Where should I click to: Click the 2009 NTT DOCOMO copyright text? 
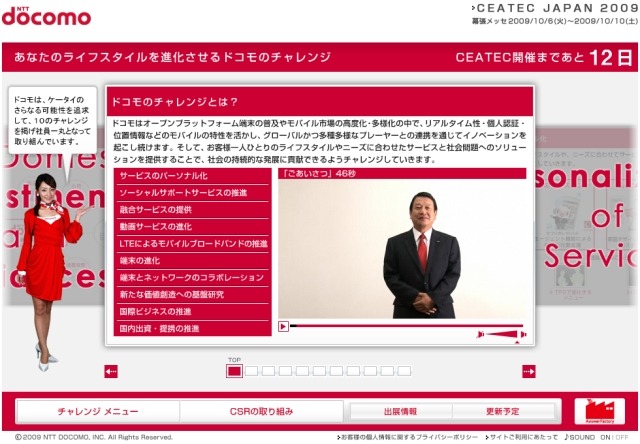[x=94, y=437]
